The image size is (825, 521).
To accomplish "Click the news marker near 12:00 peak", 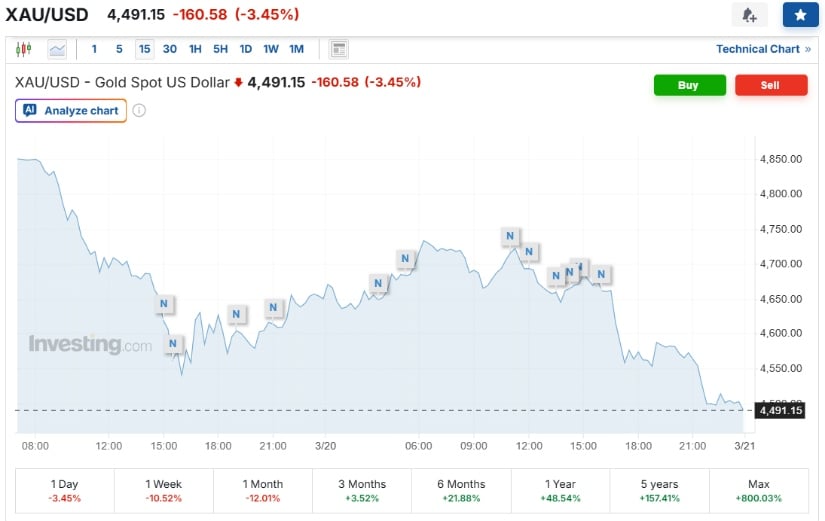I will (510, 237).
